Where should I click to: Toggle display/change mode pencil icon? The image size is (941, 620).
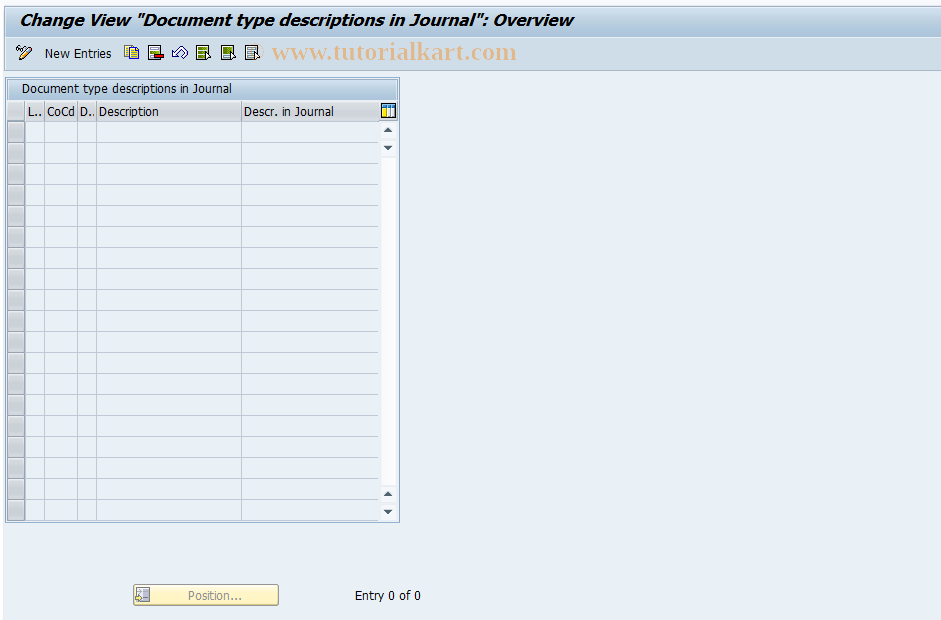24,53
